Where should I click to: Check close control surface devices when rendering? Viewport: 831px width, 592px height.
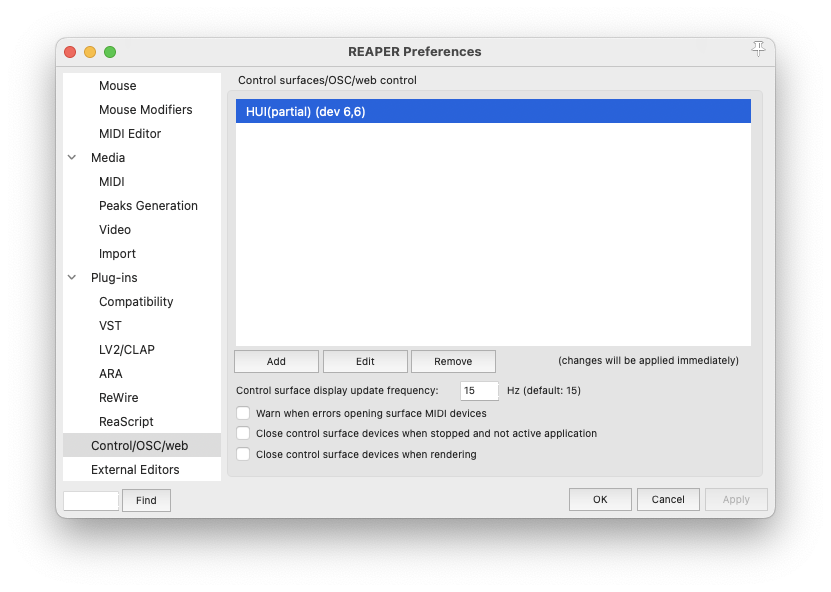pos(243,454)
